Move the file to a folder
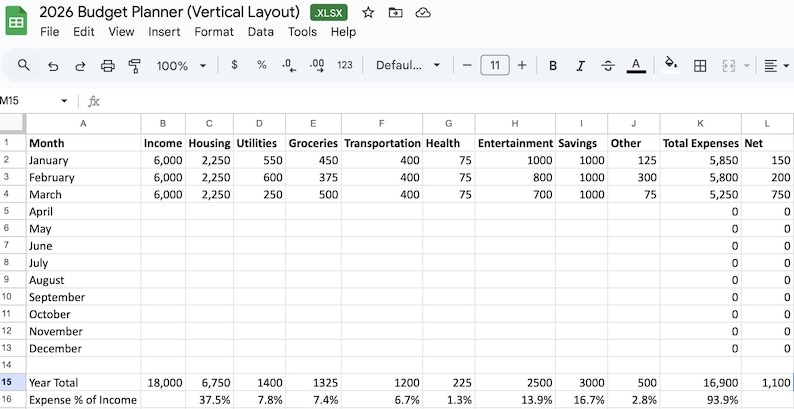Viewport: 794px width, 409px height. pyautogui.click(x=395, y=13)
